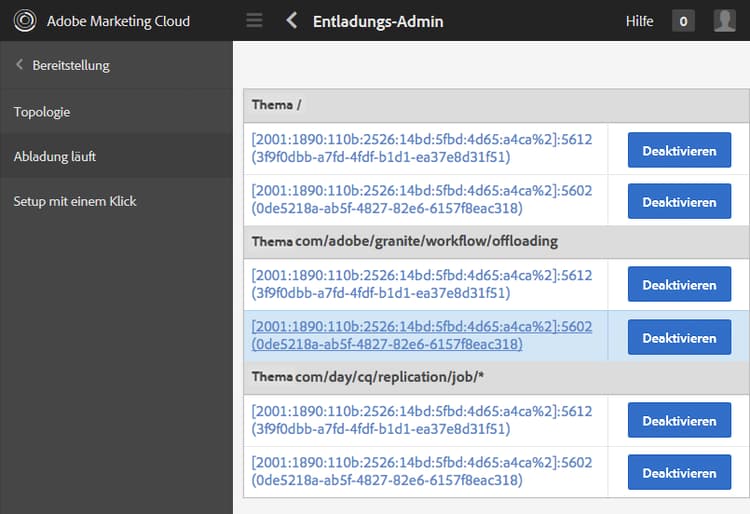Deactivate the 5602 instance for replication/job
Image resolution: width=750 pixels, height=514 pixels.
tap(679, 472)
